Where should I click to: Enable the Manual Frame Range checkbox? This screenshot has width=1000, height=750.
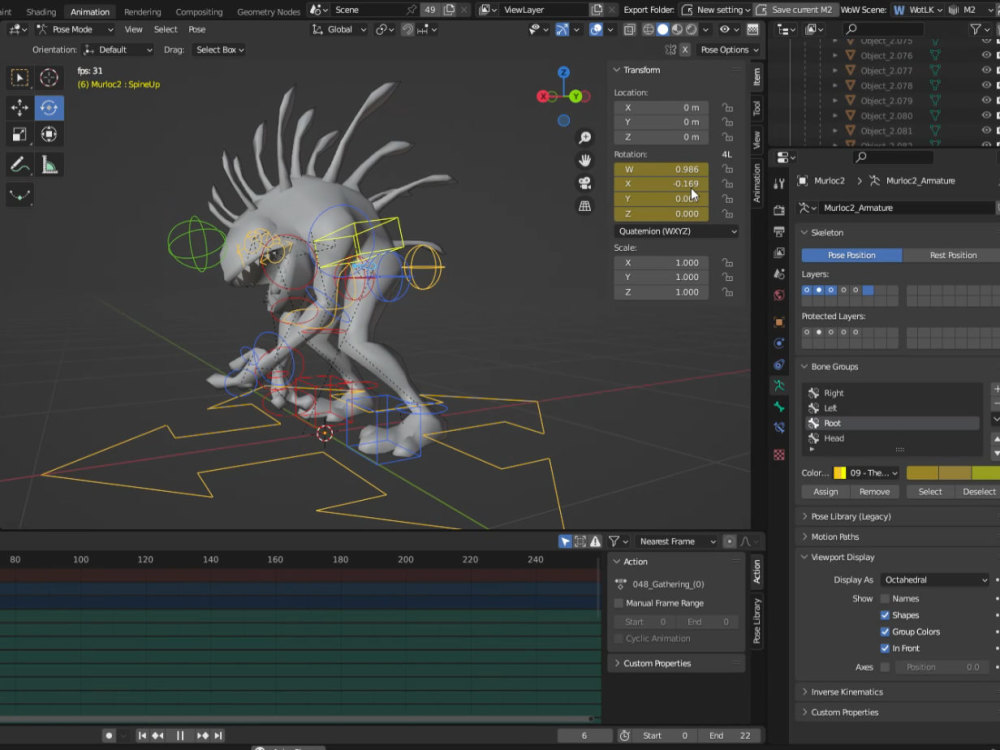[618, 603]
